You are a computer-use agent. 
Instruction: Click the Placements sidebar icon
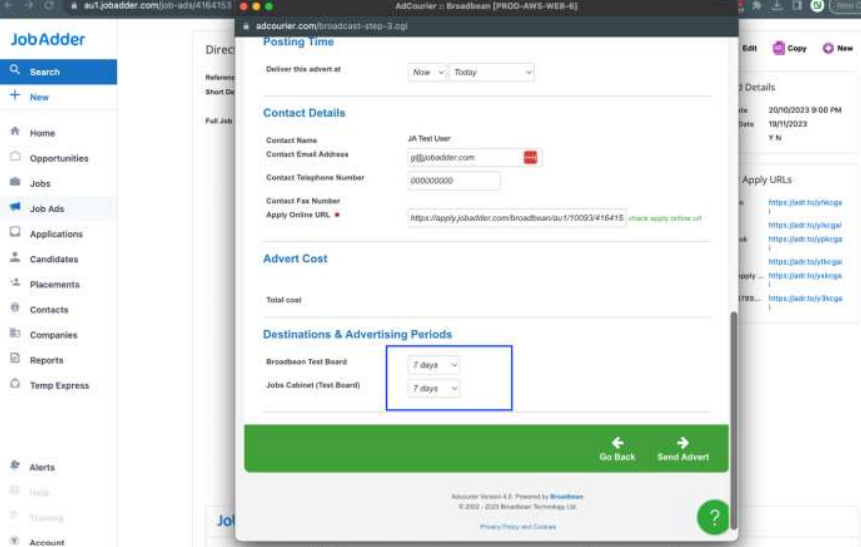point(15,283)
